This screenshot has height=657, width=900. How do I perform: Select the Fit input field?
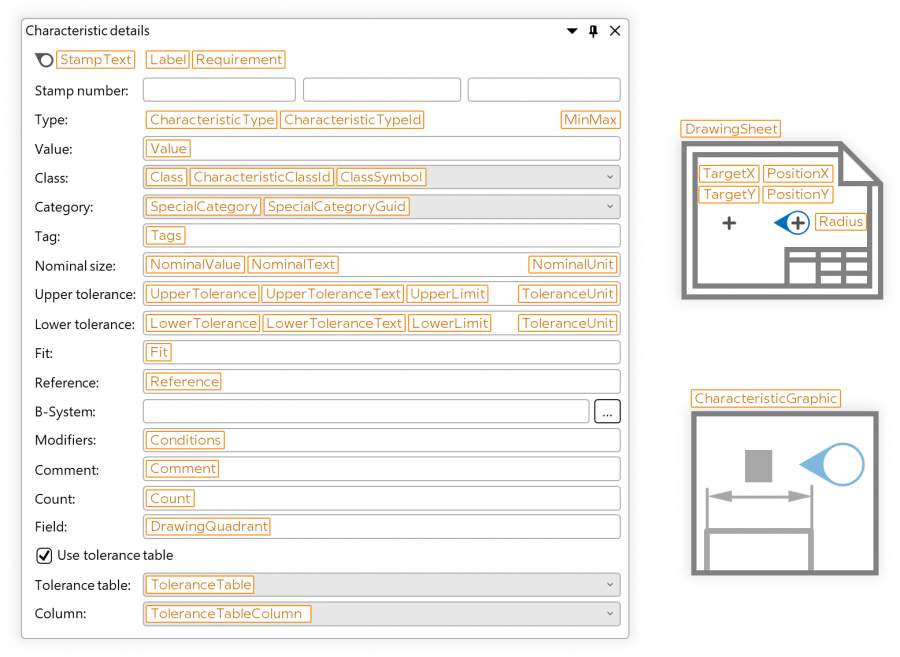(382, 352)
